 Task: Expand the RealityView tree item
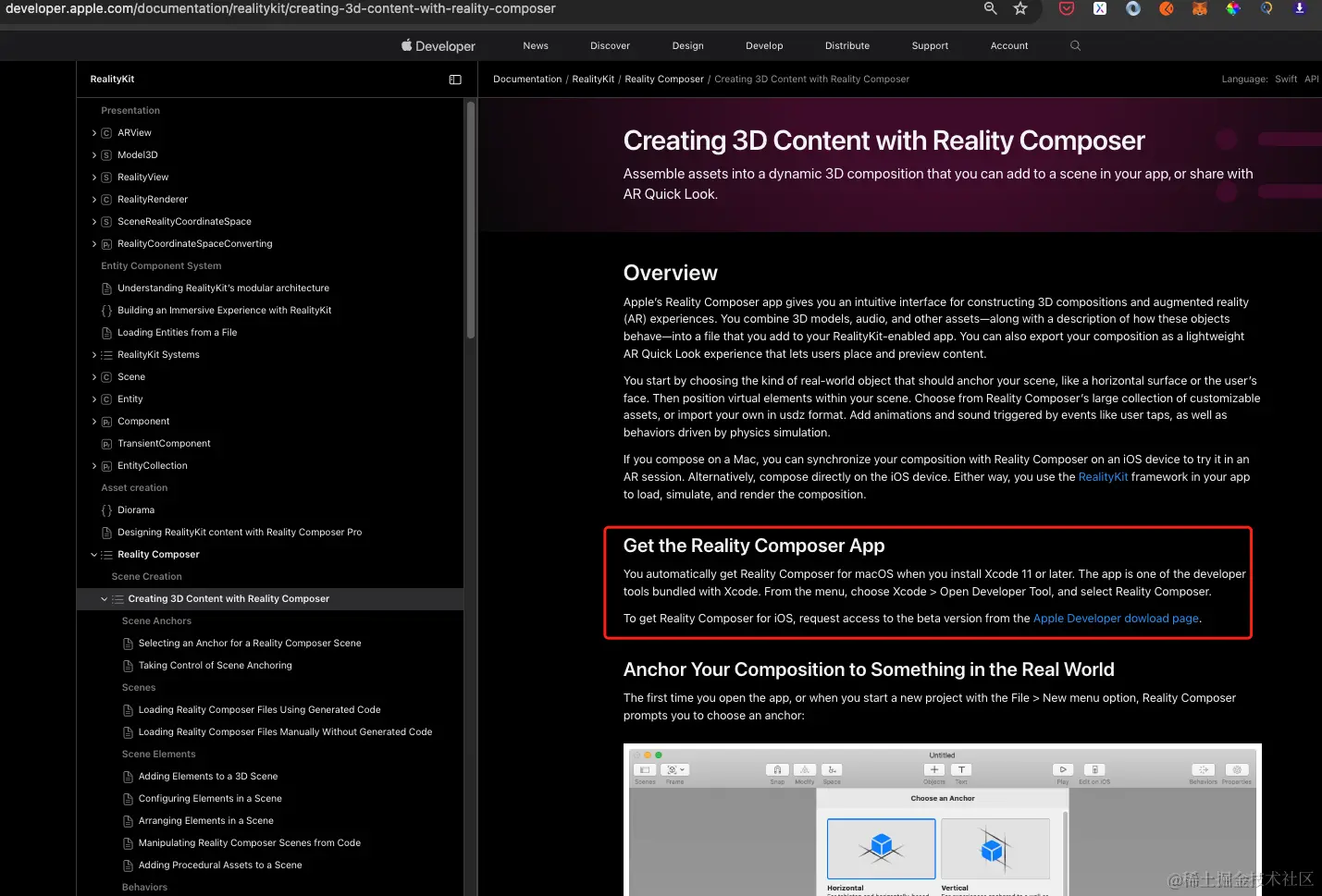coord(94,178)
